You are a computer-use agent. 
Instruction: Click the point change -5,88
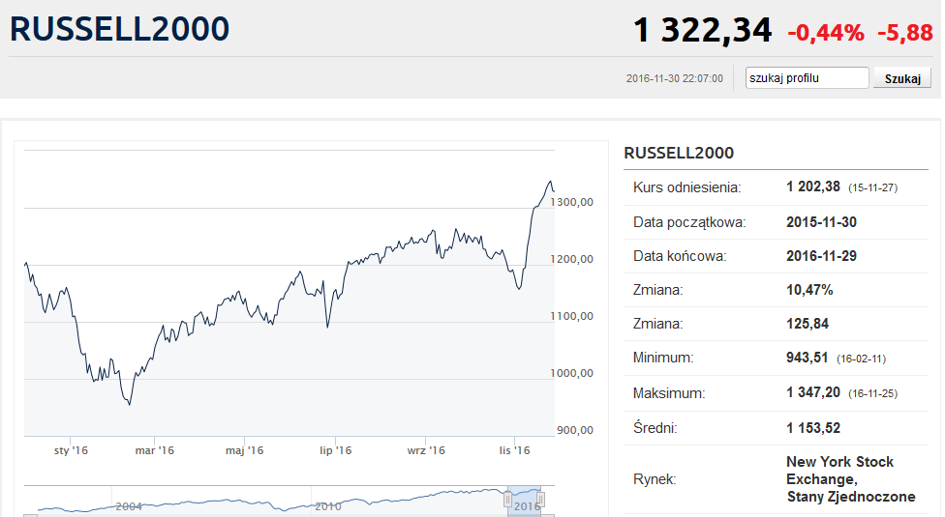click(905, 33)
